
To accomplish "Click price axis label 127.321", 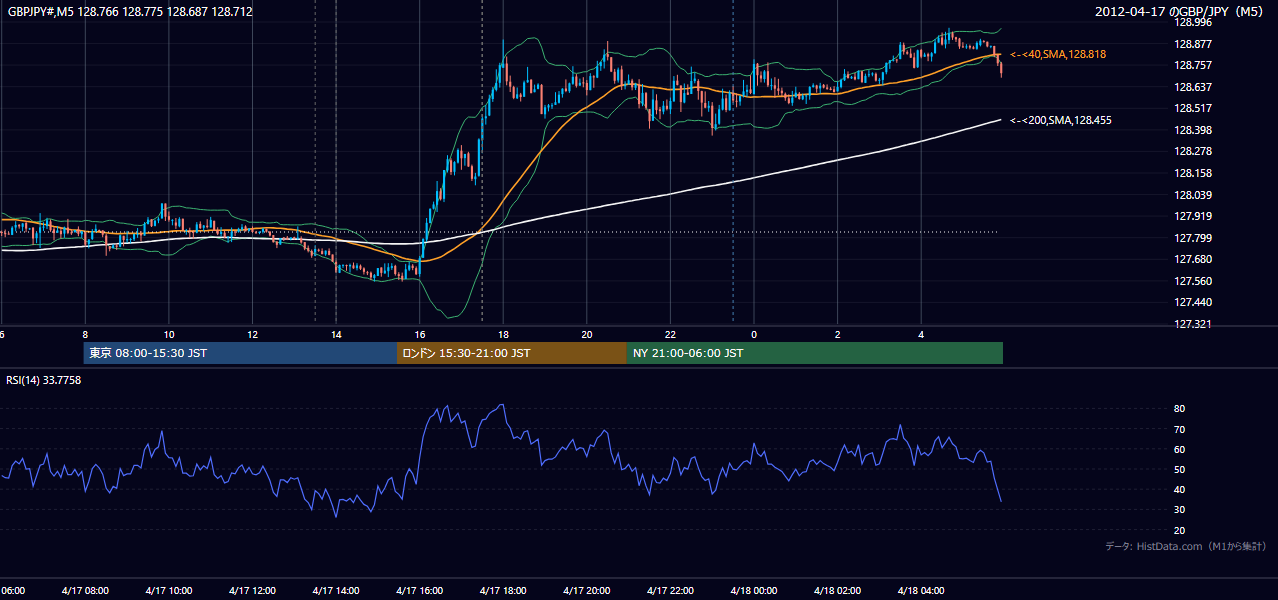I will tap(1192, 324).
